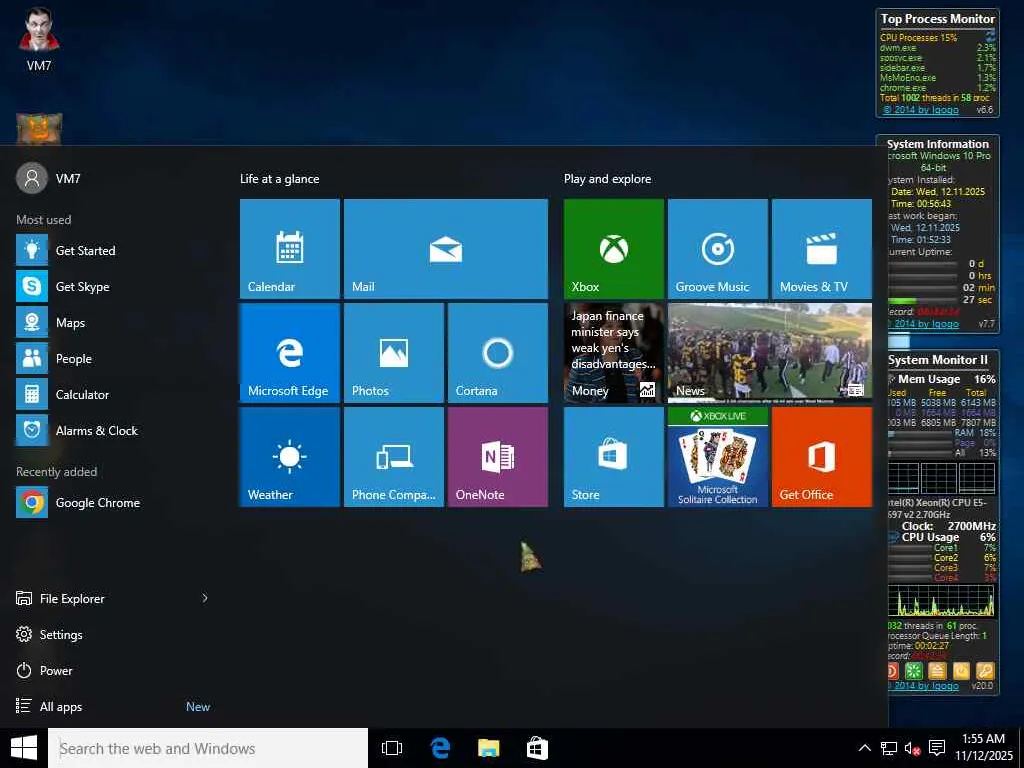Screen dimensions: 1024x768
Task: Click Igogo link in System Monitor II
Action: click(924, 686)
